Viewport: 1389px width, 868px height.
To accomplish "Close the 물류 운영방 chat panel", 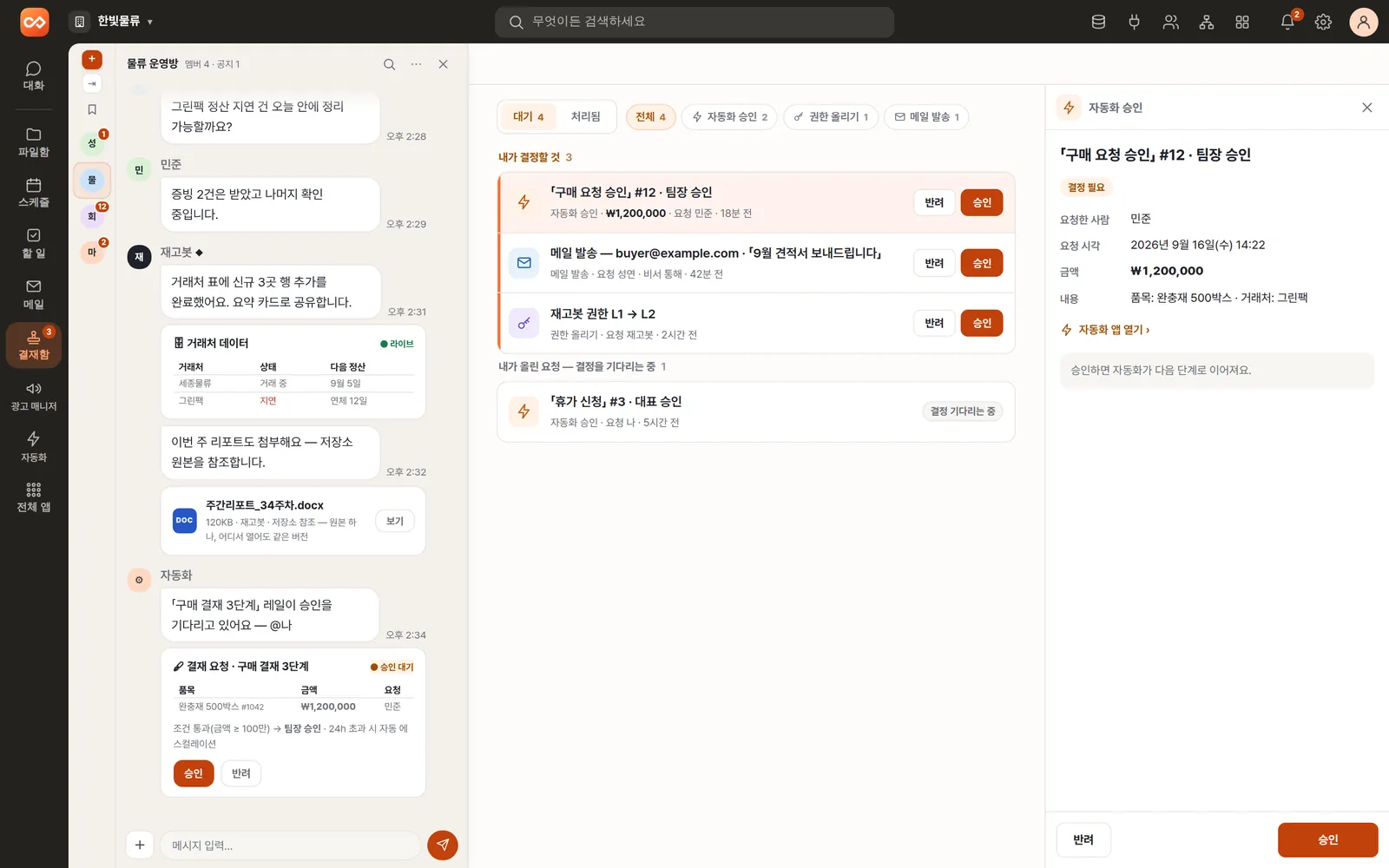I will 443,64.
